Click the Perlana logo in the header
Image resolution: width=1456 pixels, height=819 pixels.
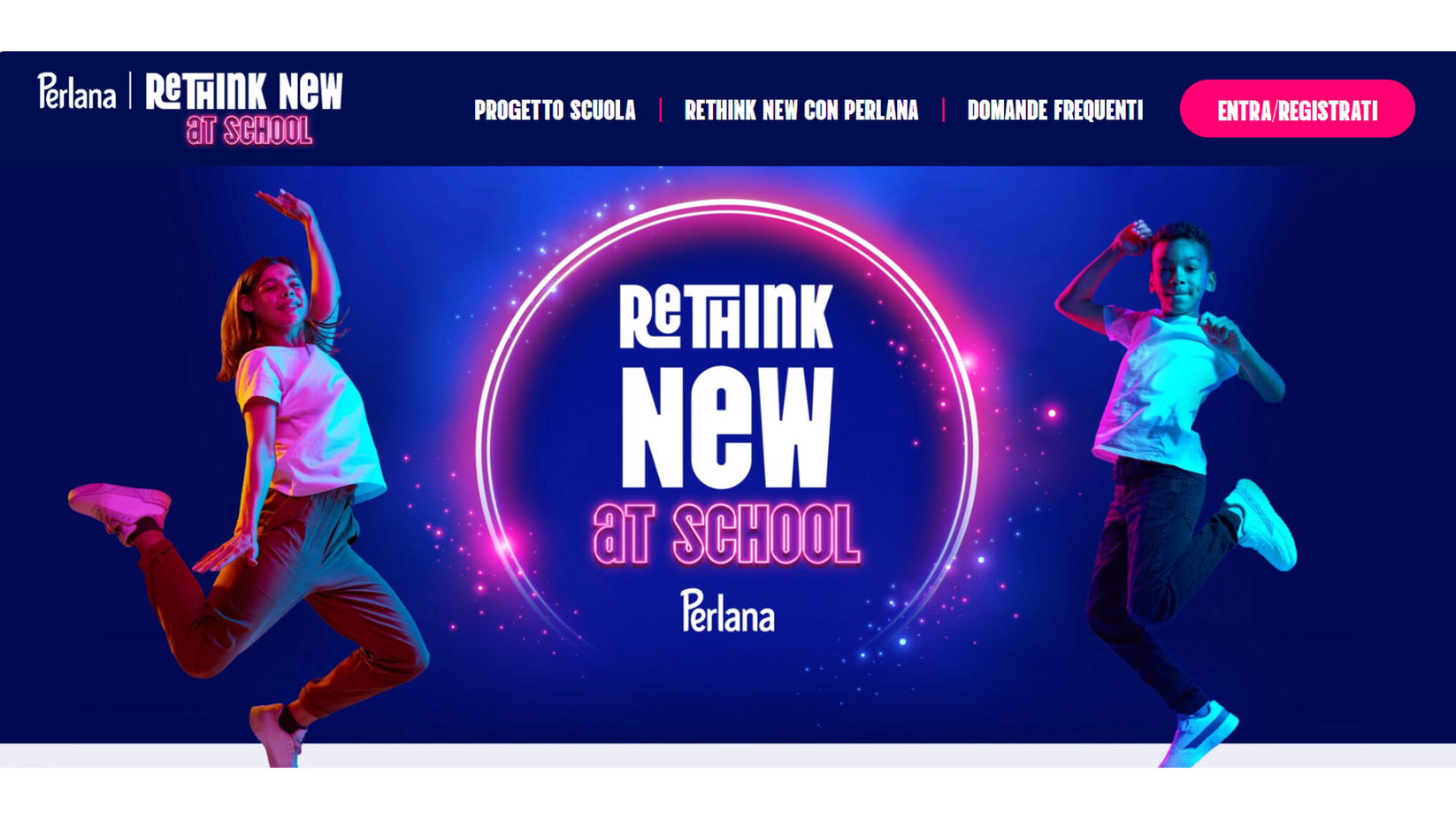click(x=77, y=91)
